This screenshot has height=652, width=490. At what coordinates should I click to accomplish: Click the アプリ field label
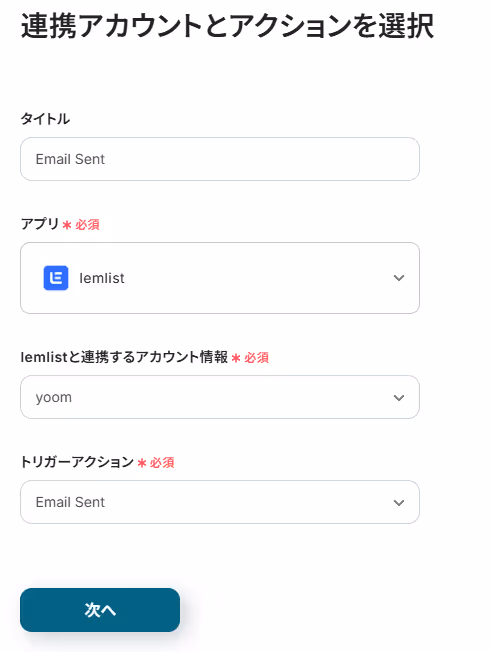(40, 224)
